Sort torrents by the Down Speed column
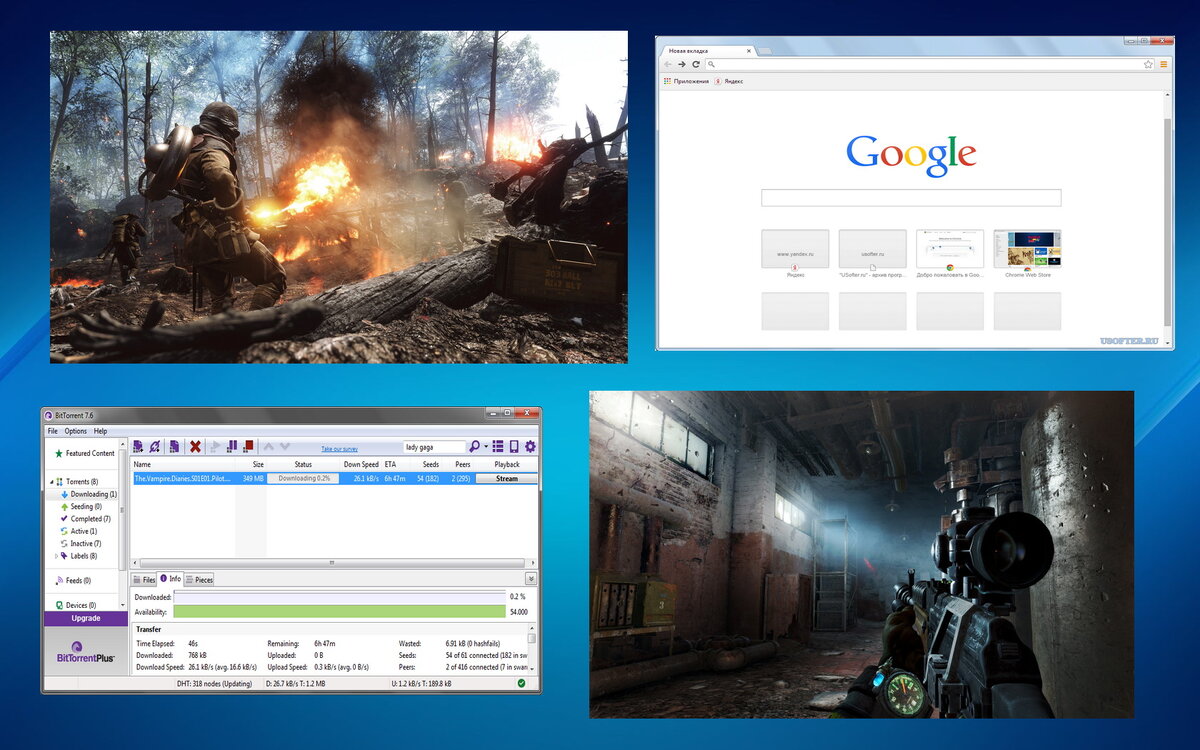Viewport: 1200px width, 750px height. [x=361, y=465]
